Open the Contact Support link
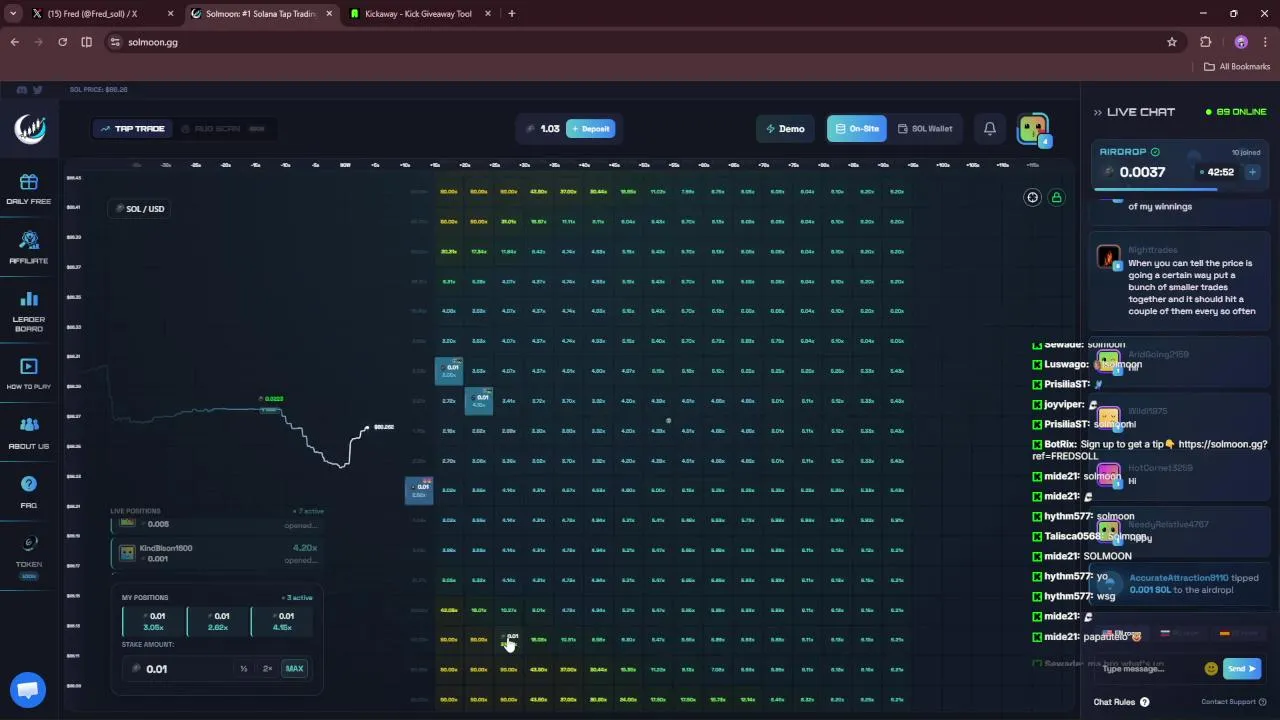The height and width of the screenshot is (720, 1280). coord(1234,702)
